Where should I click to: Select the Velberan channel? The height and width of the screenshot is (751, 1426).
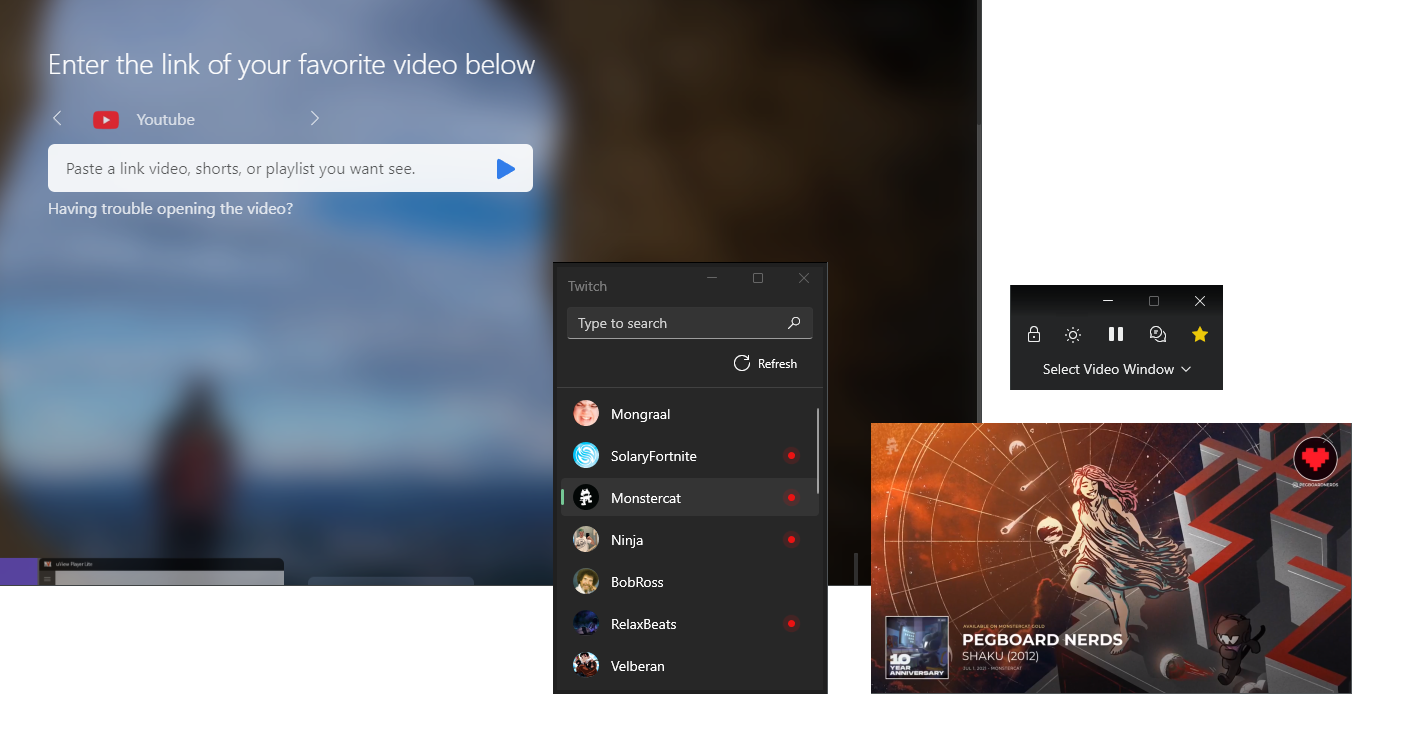tap(690, 666)
